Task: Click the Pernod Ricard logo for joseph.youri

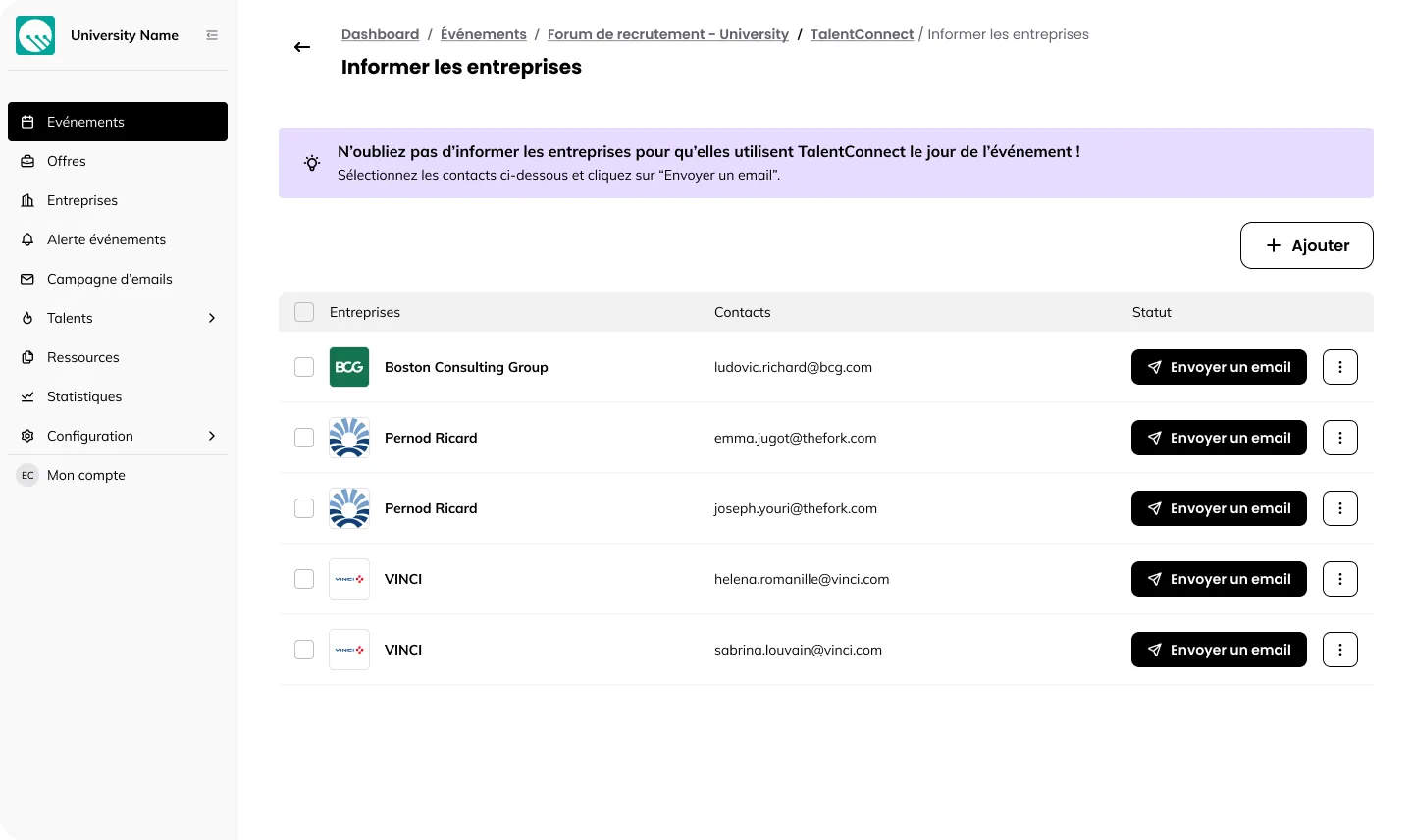Action: tap(349, 508)
